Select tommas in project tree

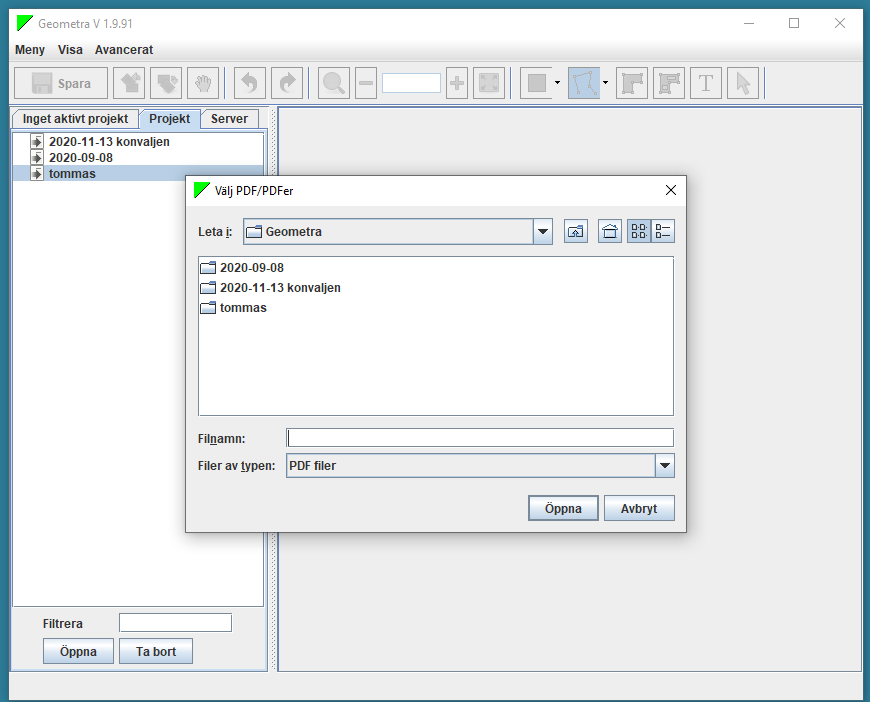click(72, 174)
